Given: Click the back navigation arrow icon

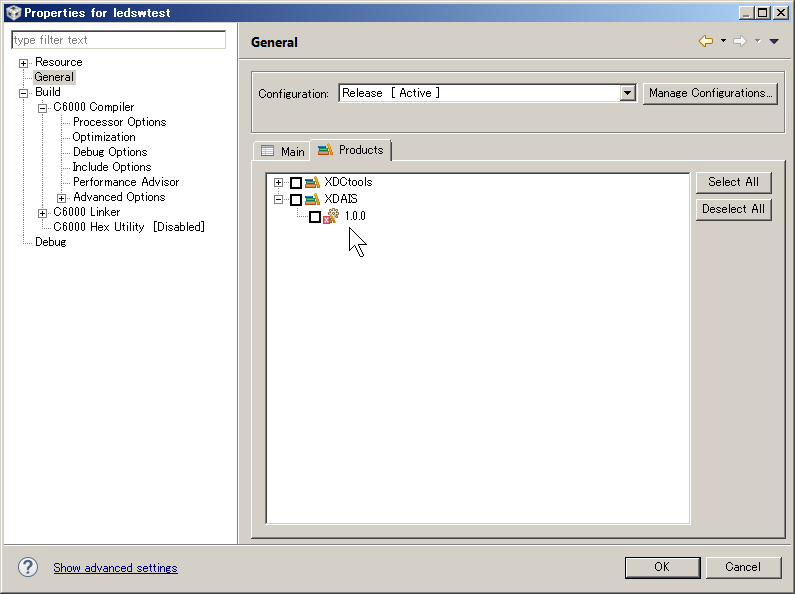Looking at the screenshot, I should [706, 41].
